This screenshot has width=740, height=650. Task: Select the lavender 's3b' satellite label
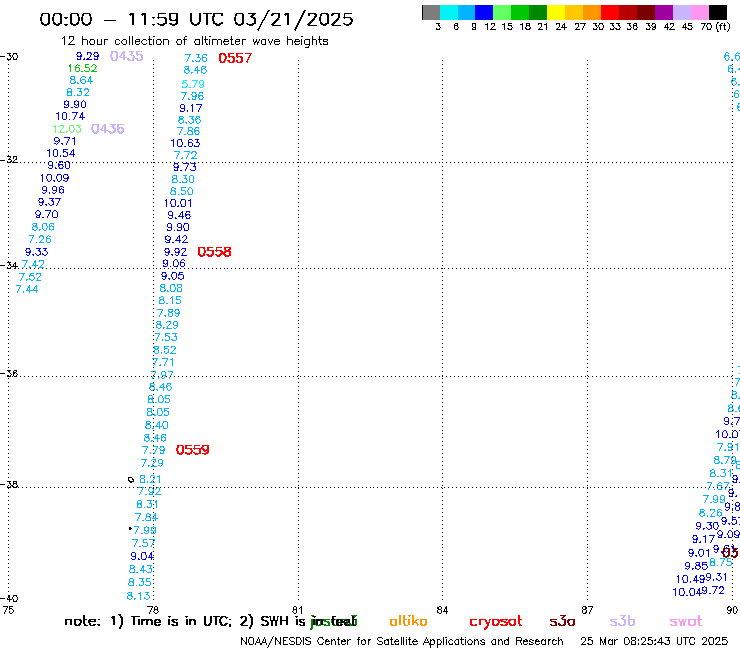tap(622, 621)
